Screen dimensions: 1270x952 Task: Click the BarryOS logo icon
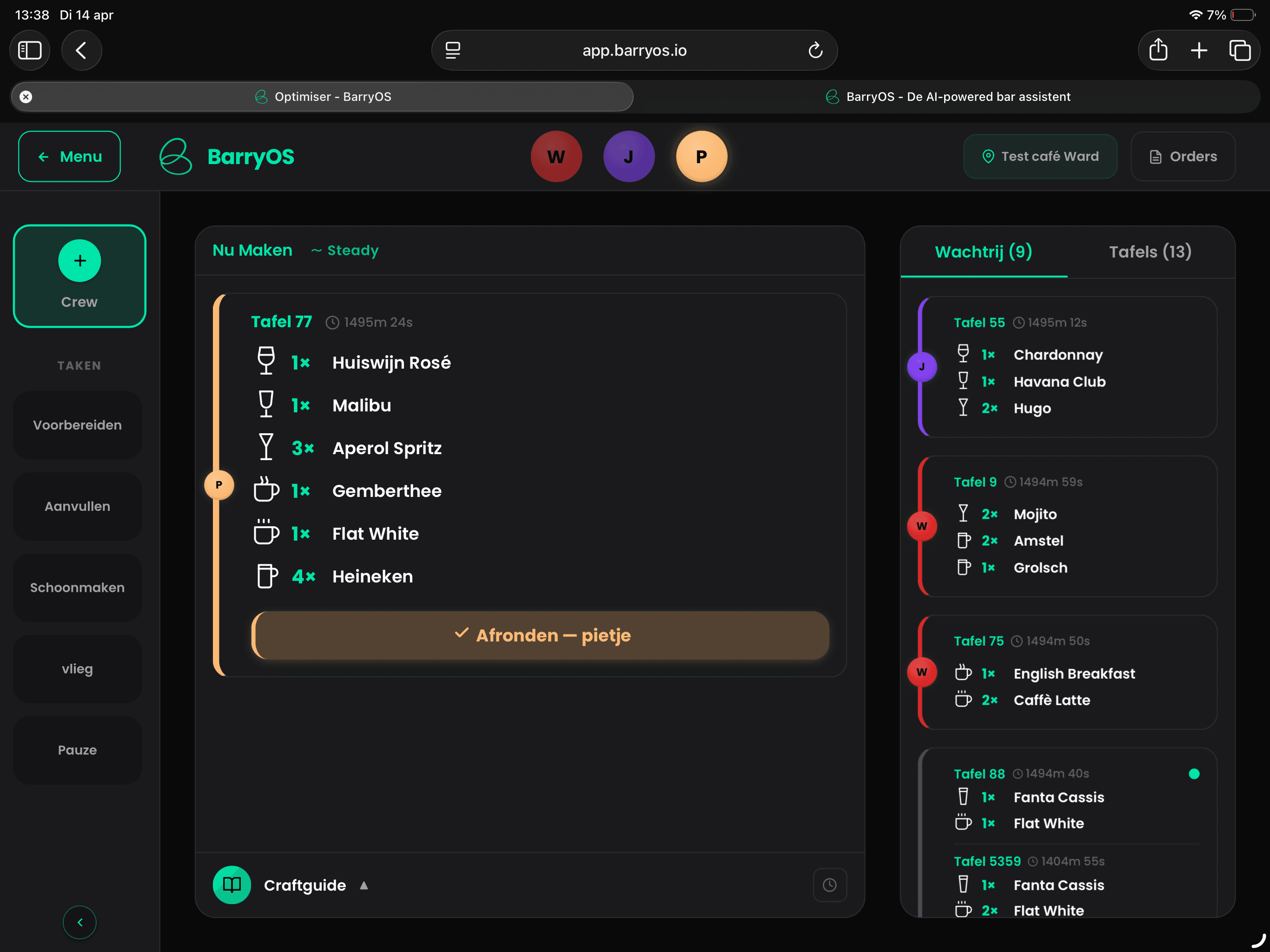(175, 156)
